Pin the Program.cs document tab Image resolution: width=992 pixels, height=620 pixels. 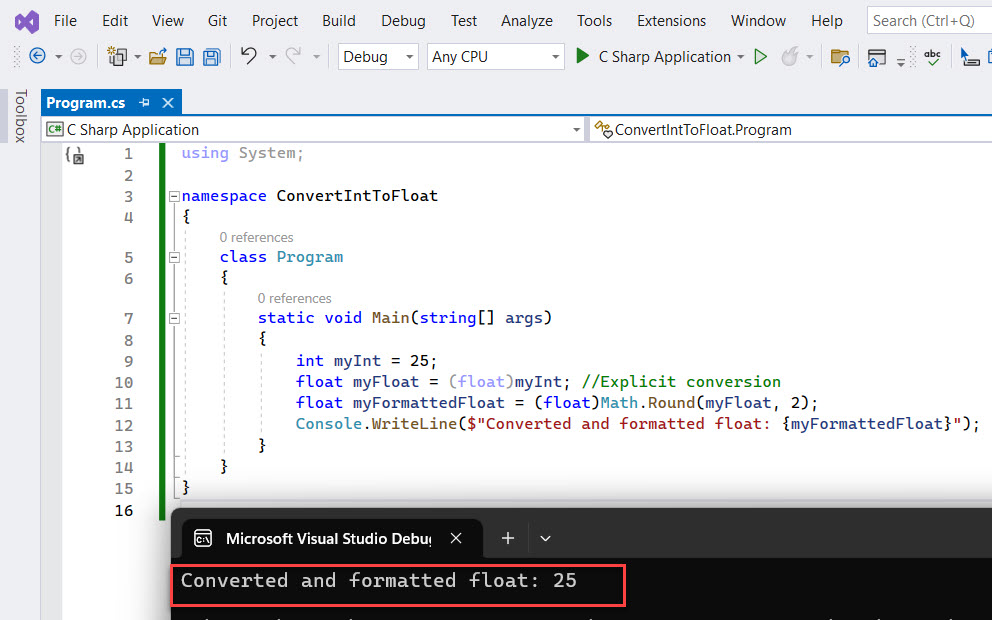[x=146, y=102]
